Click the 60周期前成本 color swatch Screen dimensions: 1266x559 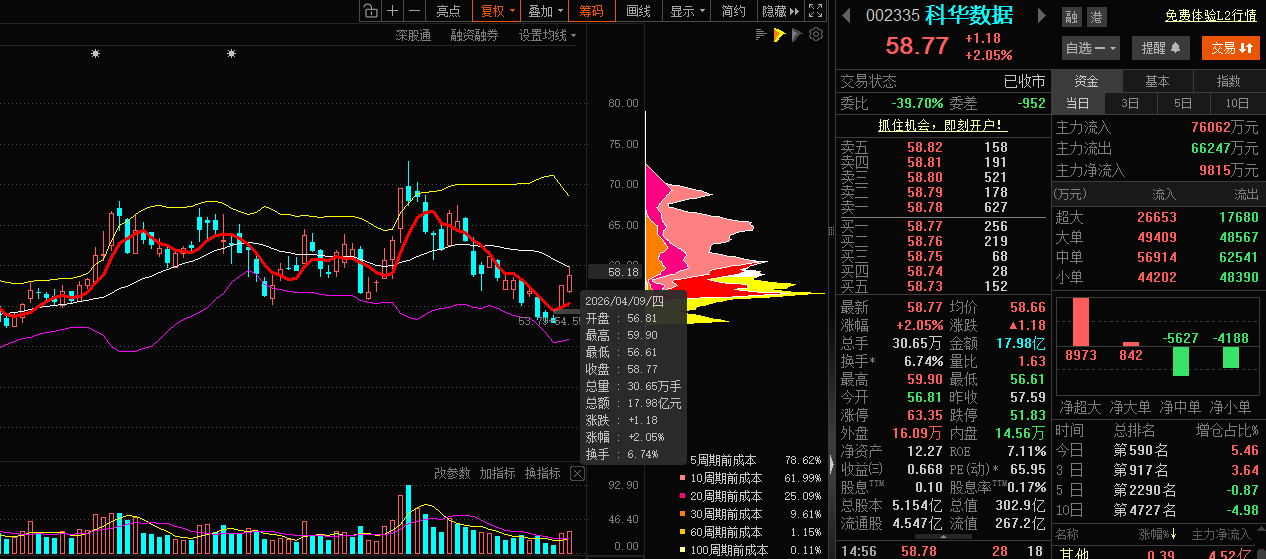coord(683,533)
